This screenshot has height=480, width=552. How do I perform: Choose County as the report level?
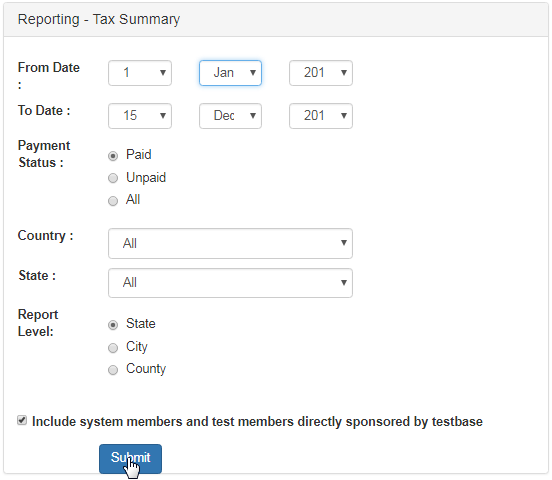click(113, 370)
